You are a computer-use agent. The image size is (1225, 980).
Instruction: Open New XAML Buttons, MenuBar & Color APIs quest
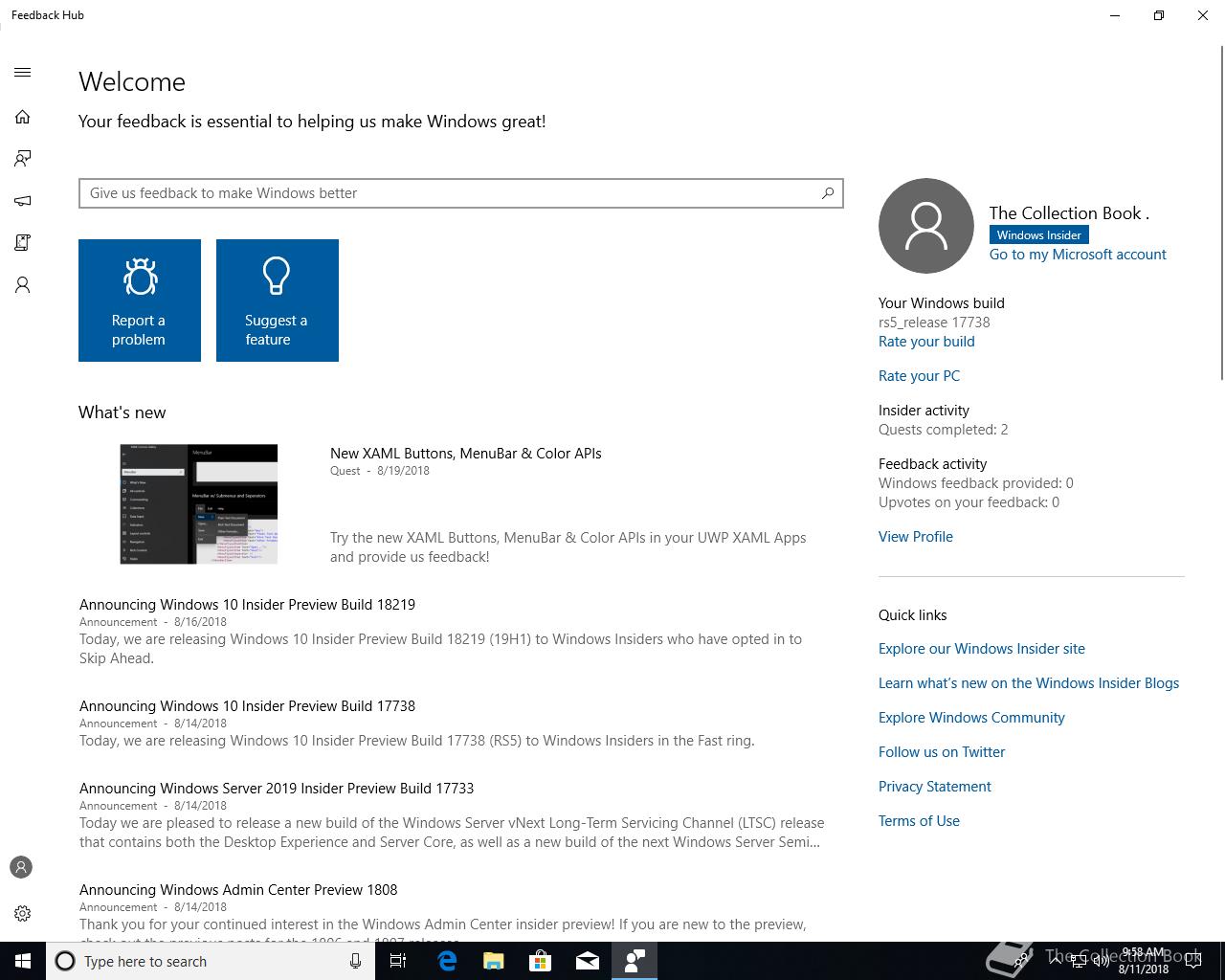click(466, 454)
